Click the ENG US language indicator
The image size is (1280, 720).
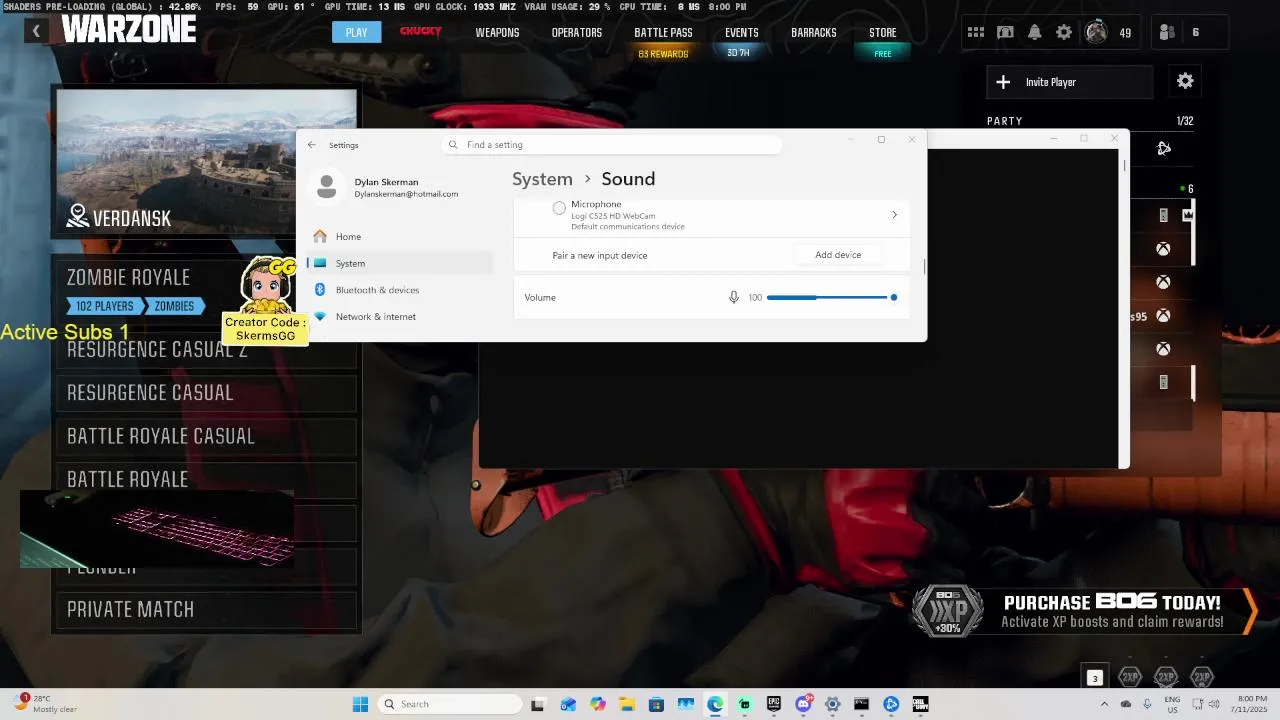tap(1173, 704)
